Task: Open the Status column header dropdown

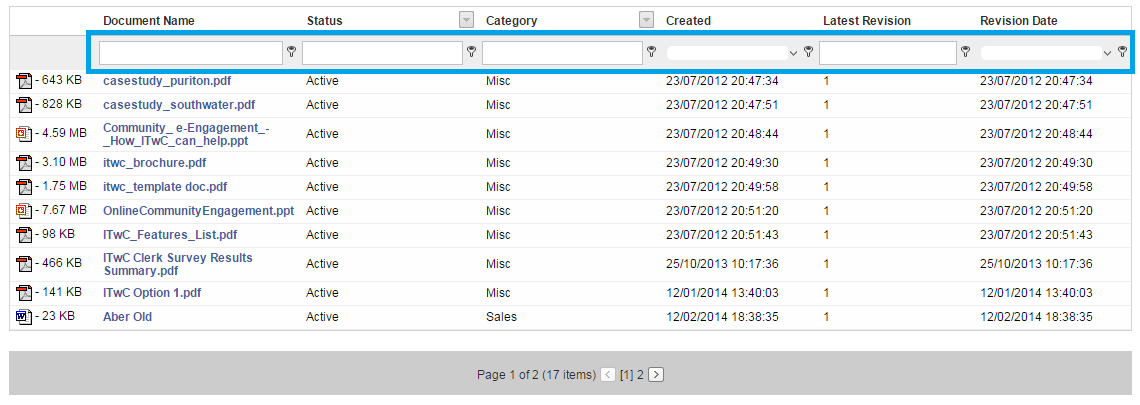Action: pos(467,20)
